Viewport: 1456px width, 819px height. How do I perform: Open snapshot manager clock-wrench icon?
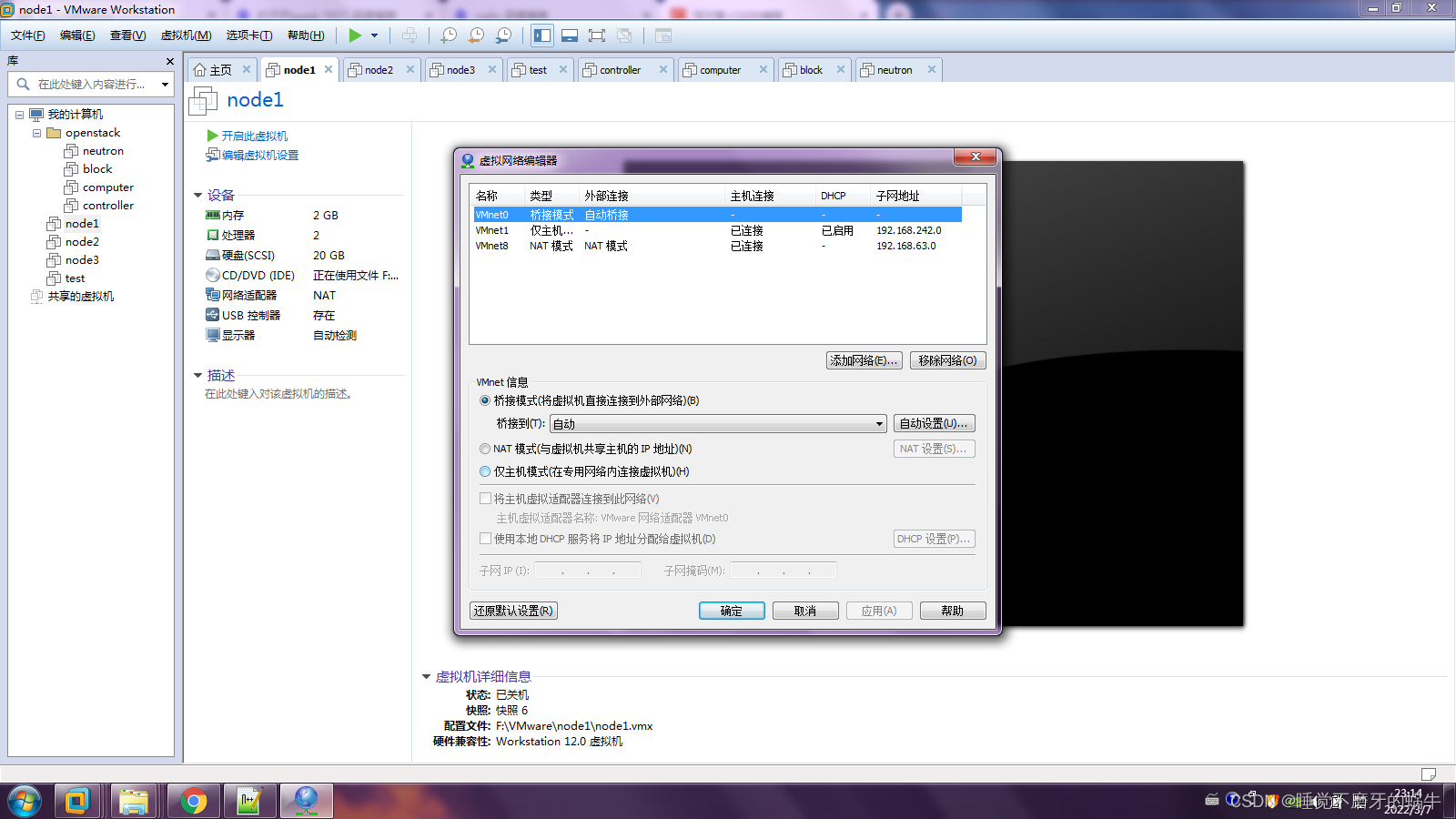(x=503, y=35)
